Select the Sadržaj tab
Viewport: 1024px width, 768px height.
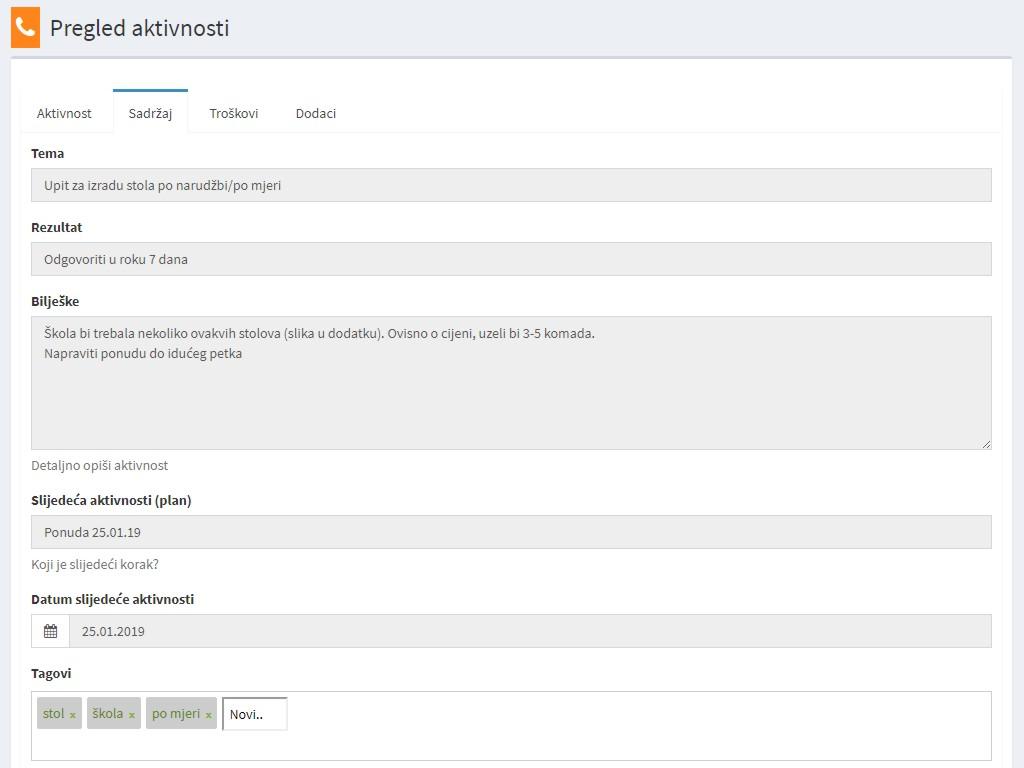point(150,113)
